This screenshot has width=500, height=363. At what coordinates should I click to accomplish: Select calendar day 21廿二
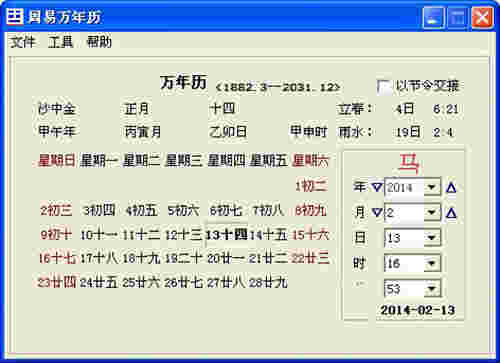click(x=268, y=258)
